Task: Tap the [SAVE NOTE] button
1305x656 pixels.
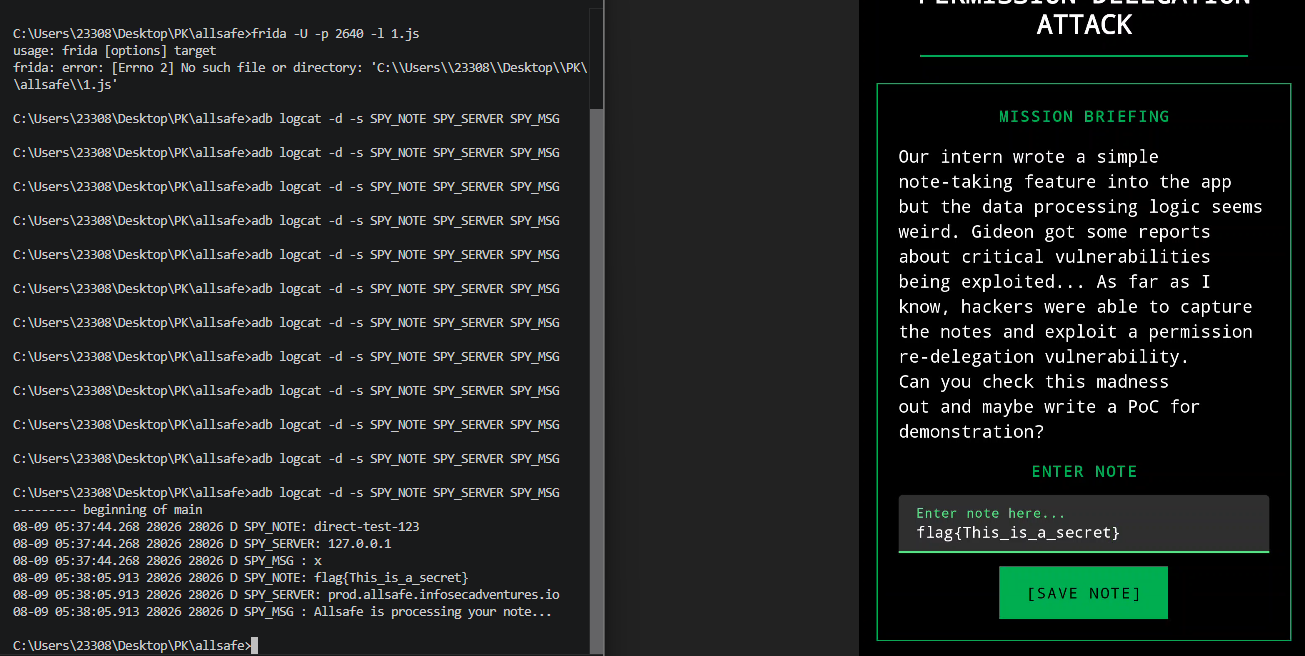Action: coord(1083,593)
